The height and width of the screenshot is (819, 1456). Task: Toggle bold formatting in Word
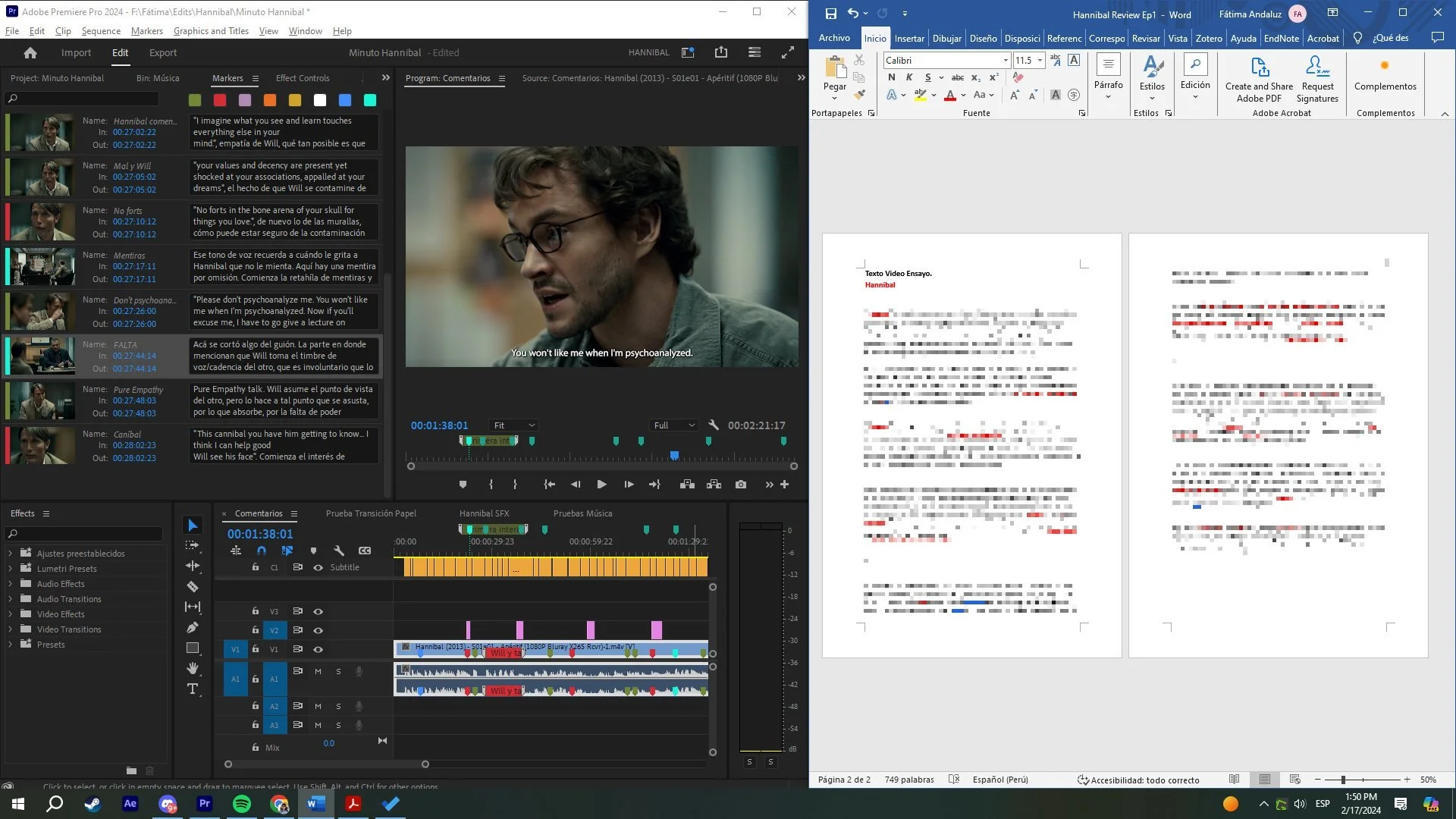tap(891, 77)
